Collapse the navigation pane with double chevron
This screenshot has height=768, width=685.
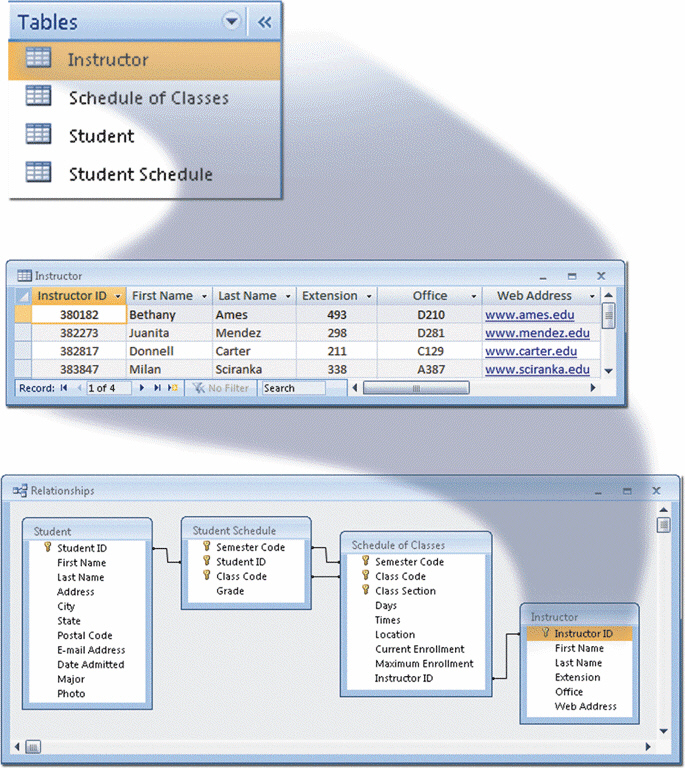click(x=264, y=21)
